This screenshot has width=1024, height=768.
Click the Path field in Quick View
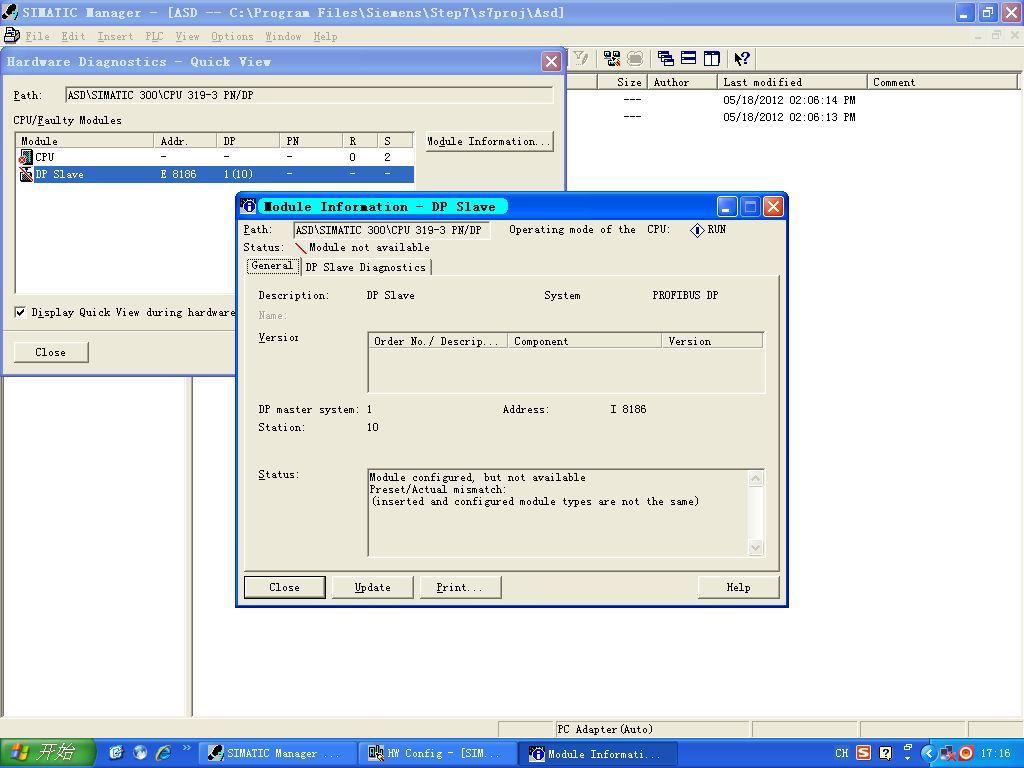point(310,95)
